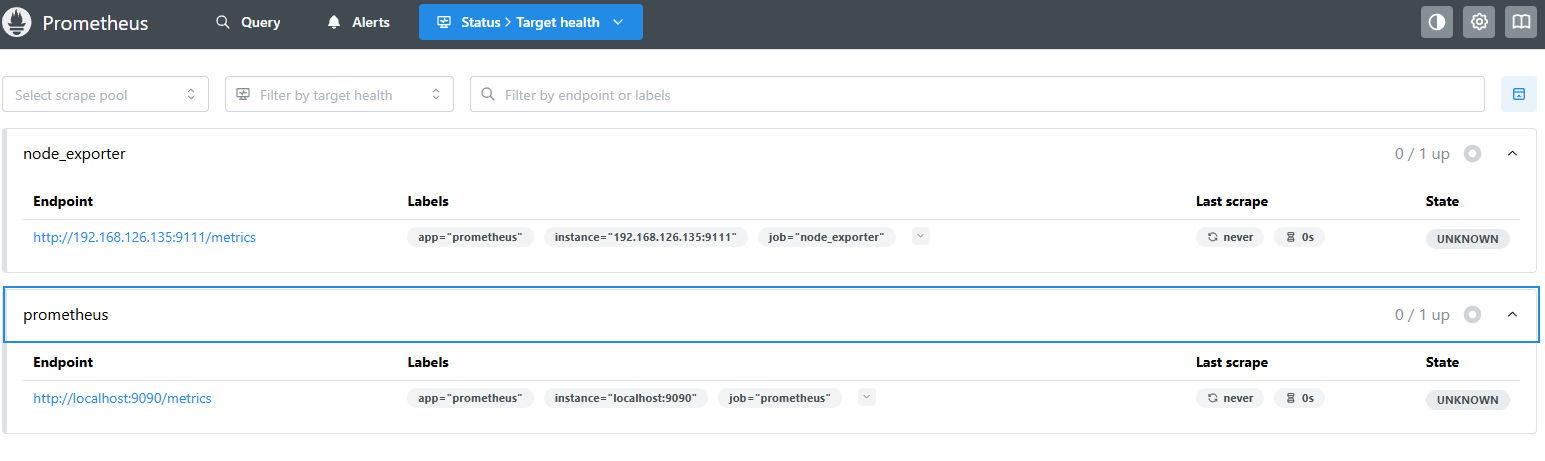The height and width of the screenshot is (461, 1545).
Task: Click the Prometheus flame logo
Action: point(17,22)
